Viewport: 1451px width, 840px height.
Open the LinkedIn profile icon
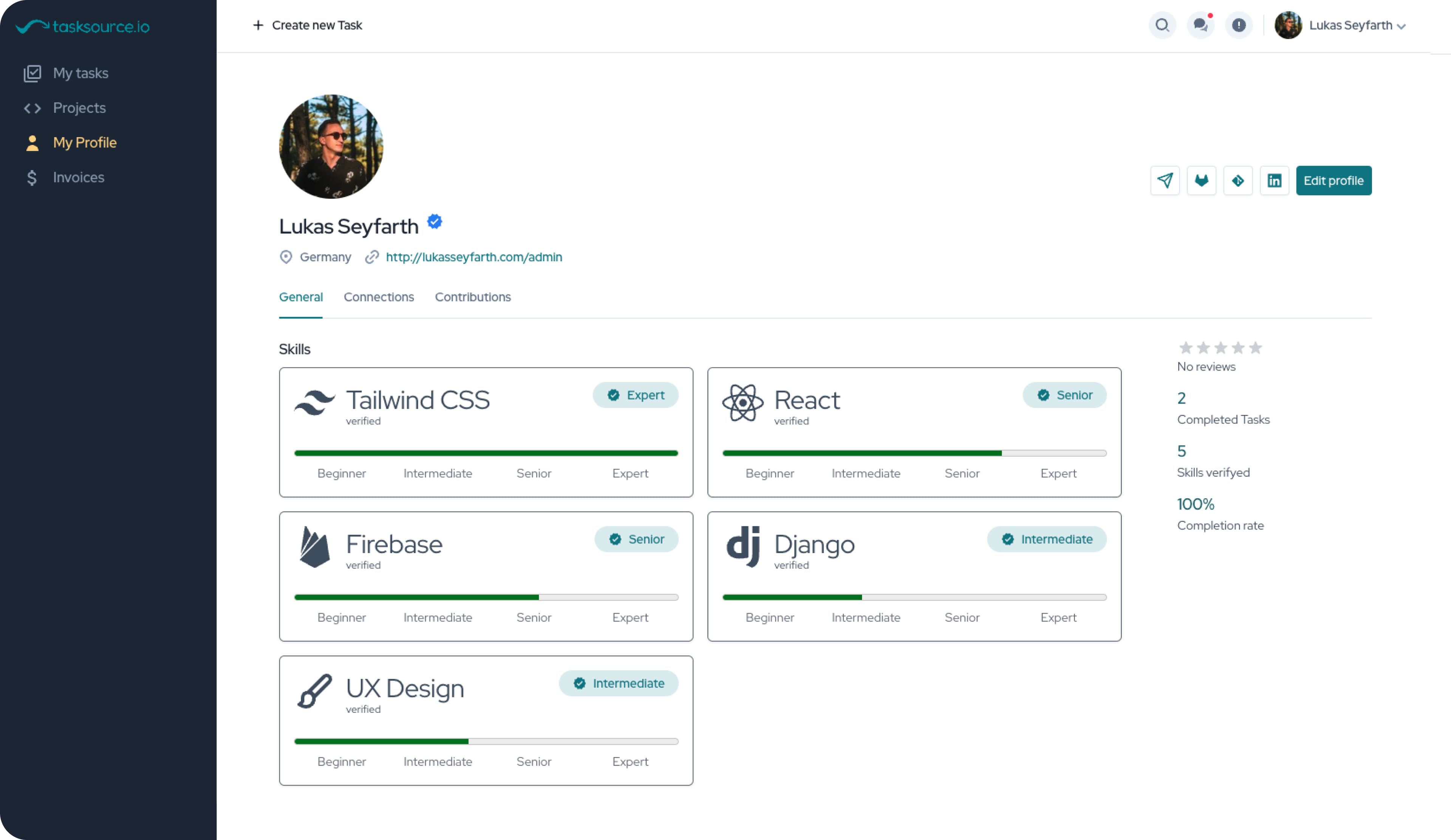tap(1274, 181)
